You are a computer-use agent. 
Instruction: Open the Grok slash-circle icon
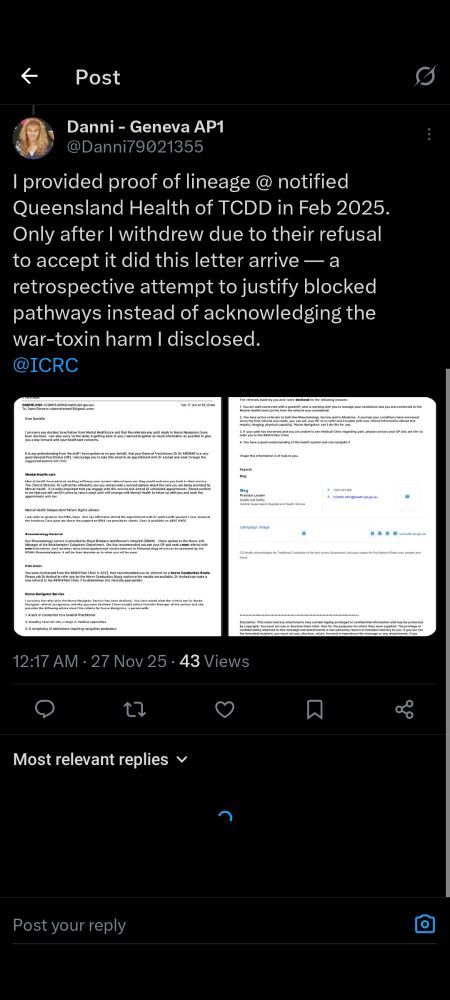click(425, 77)
